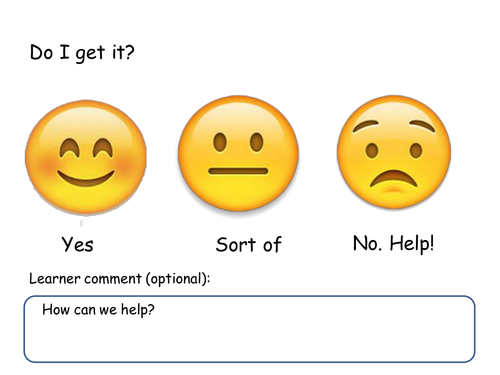Select the smiling blushing emoji face
This screenshot has height=375, width=500.
tap(86, 157)
